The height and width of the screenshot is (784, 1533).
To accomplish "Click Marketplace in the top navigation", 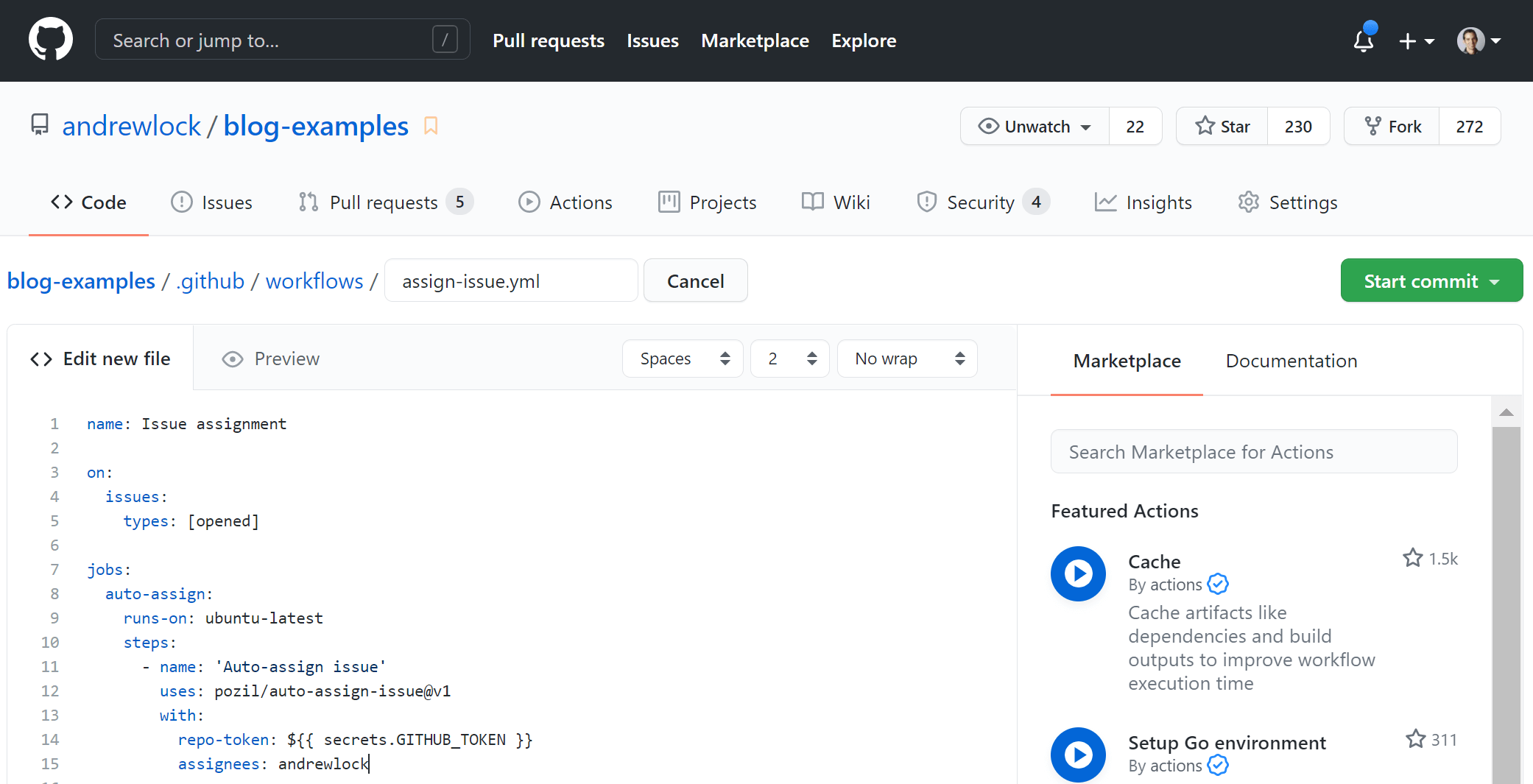I will click(x=755, y=40).
